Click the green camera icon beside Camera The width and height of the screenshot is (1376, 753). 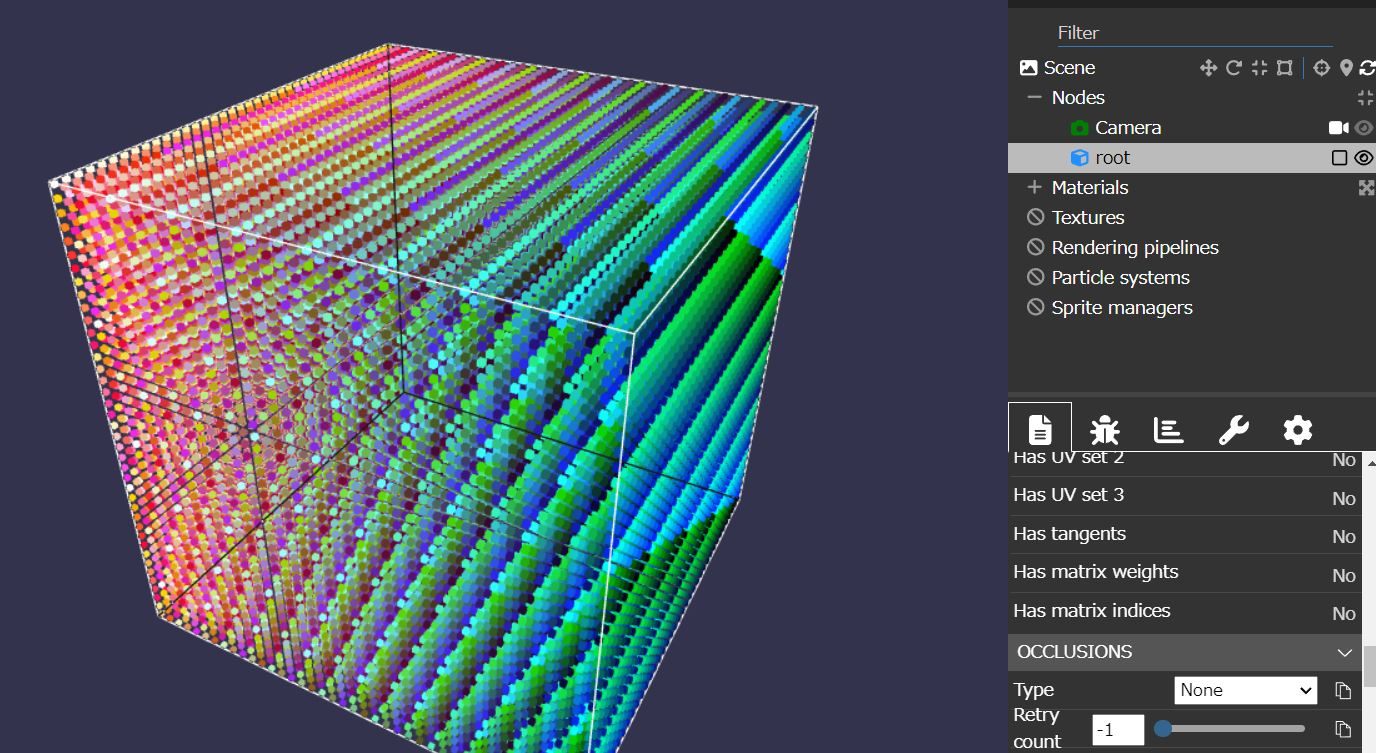(x=1079, y=128)
